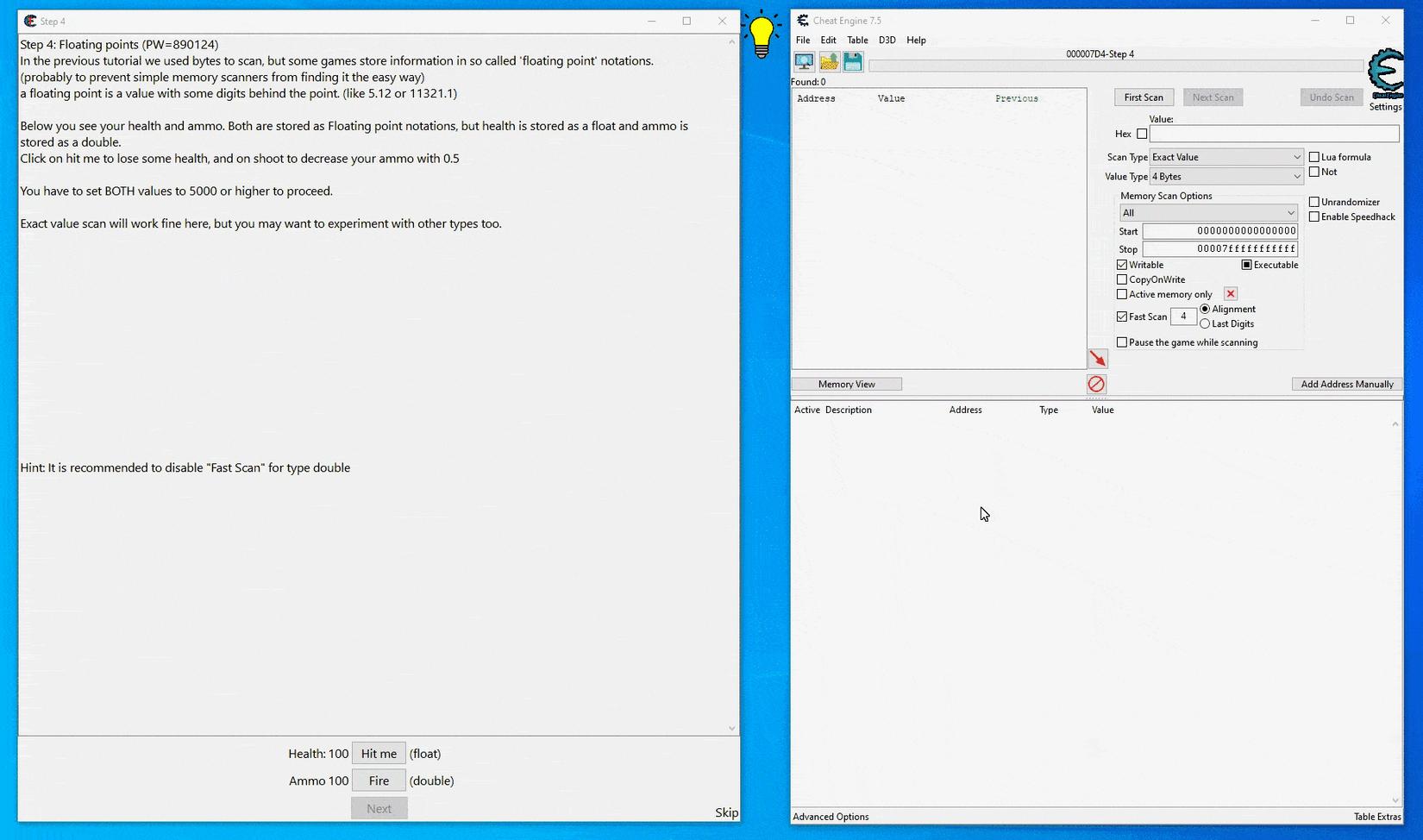The width and height of the screenshot is (1423, 840).
Task: Select the Alignment radio button
Action: point(1205,309)
